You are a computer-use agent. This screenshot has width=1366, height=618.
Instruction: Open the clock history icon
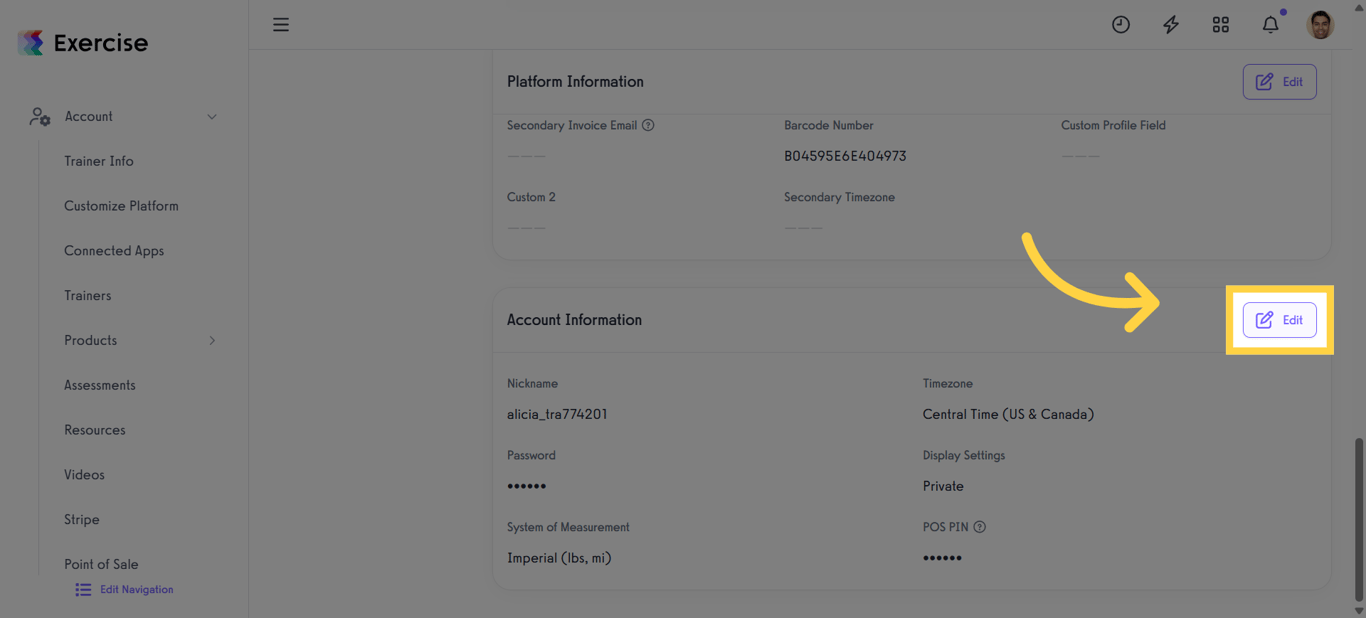pos(1121,25)
